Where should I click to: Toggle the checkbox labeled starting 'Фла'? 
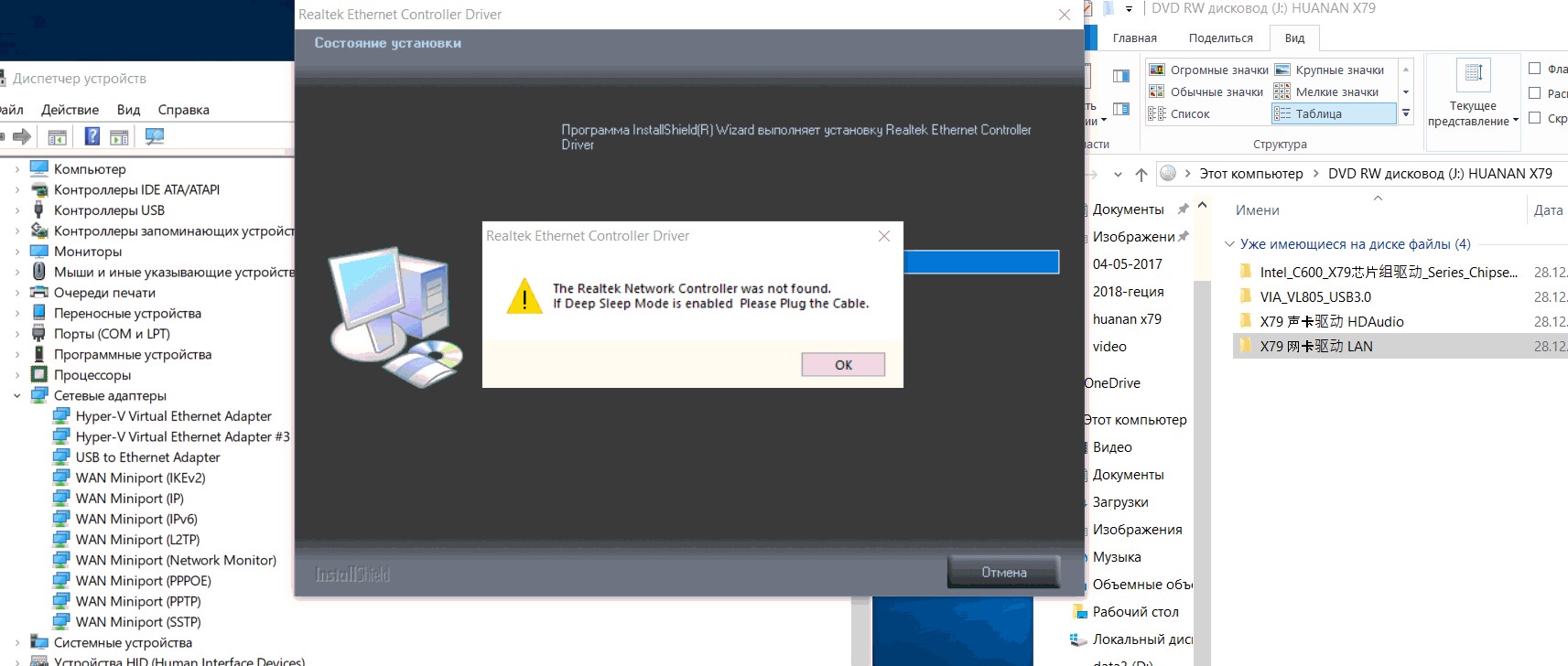[x=1535, y=69]
